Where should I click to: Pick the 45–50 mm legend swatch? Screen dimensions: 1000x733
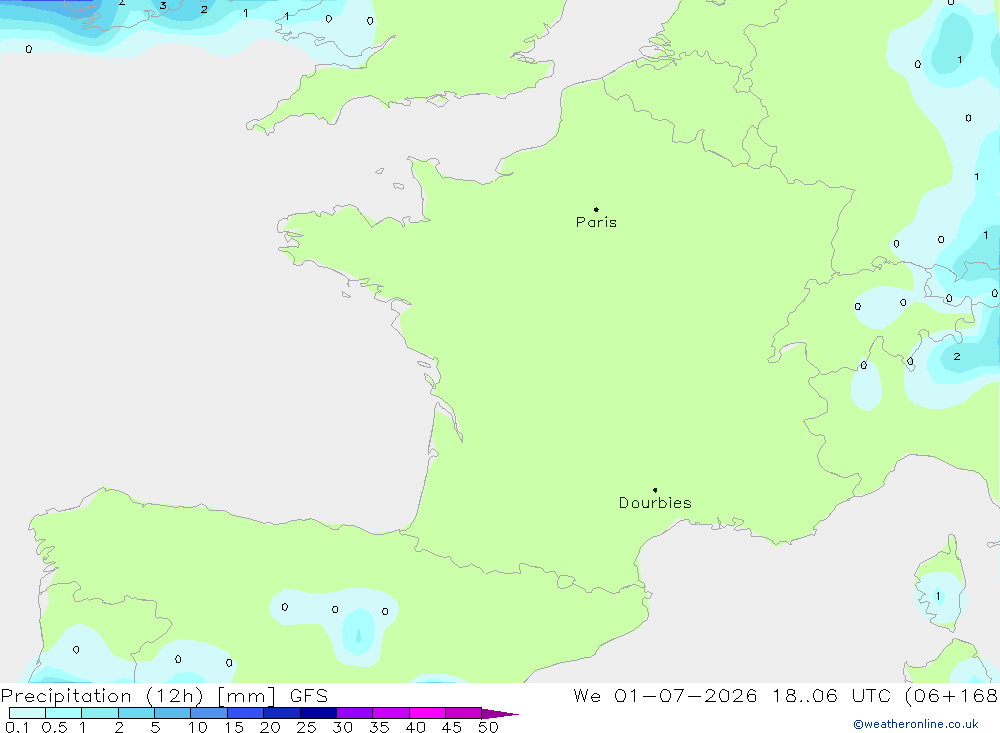(x=464, y=713)
